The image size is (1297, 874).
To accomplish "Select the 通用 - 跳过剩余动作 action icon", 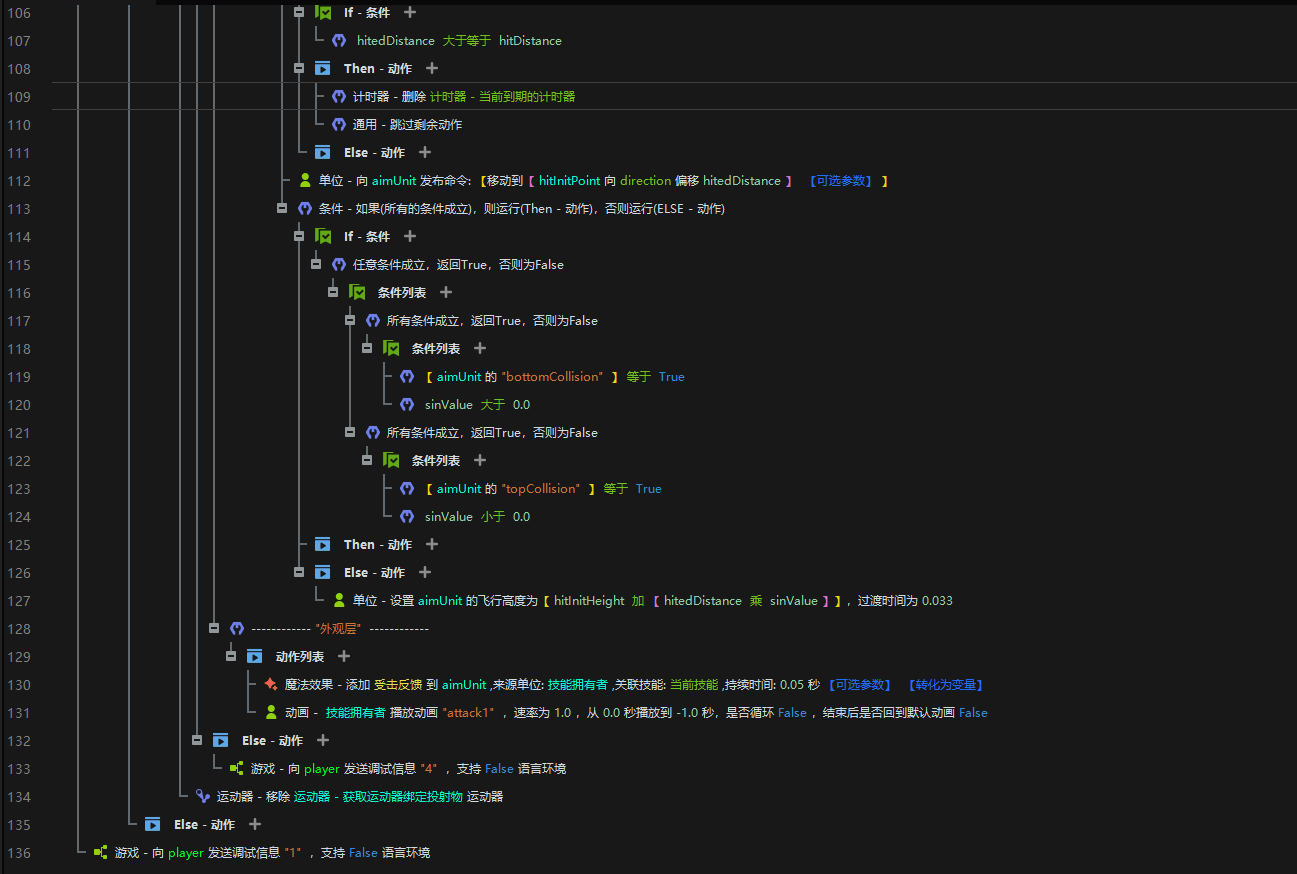I will coord(339,125).
